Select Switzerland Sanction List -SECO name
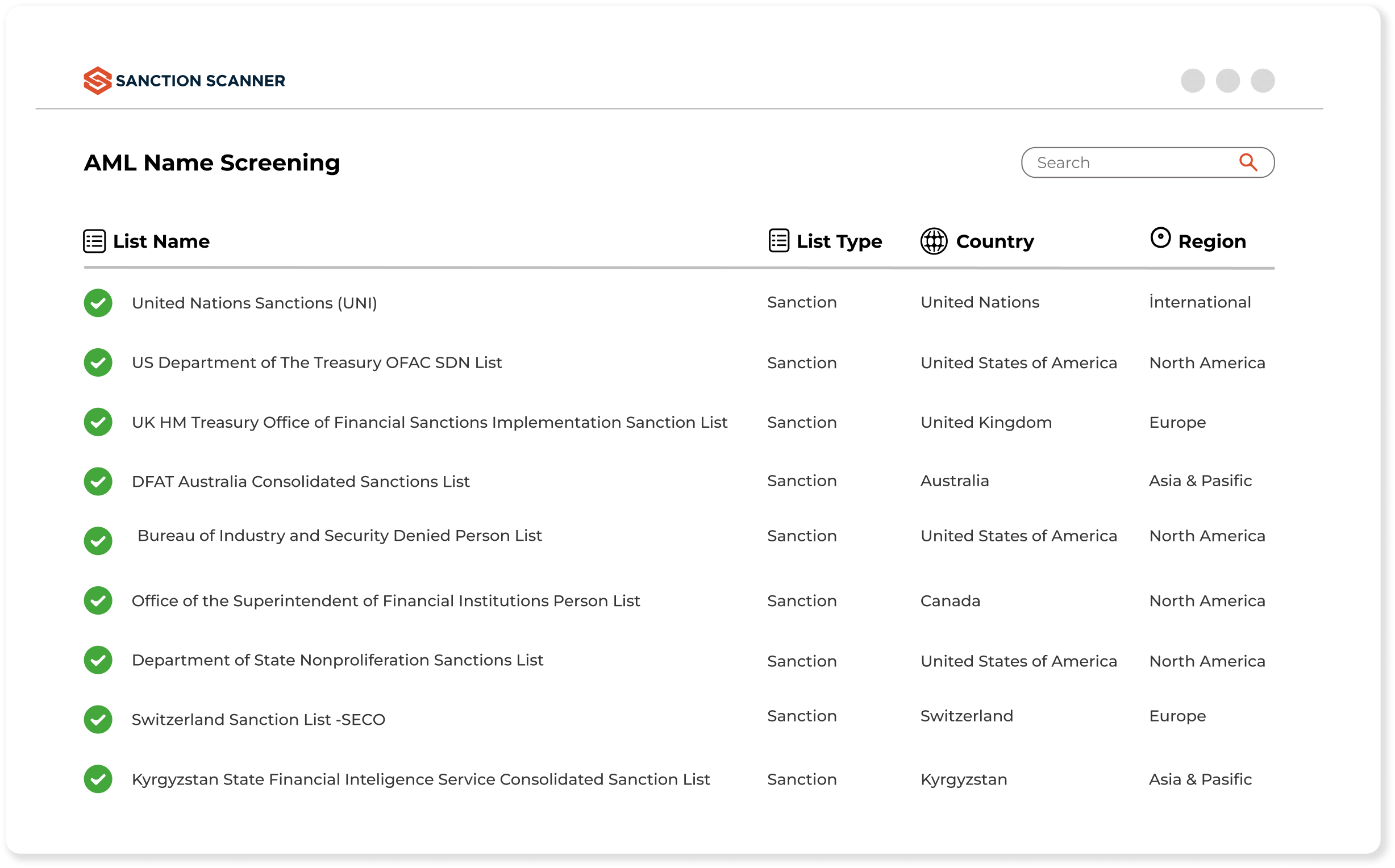This screenshot has height=868, width=1395. [259, 719]
